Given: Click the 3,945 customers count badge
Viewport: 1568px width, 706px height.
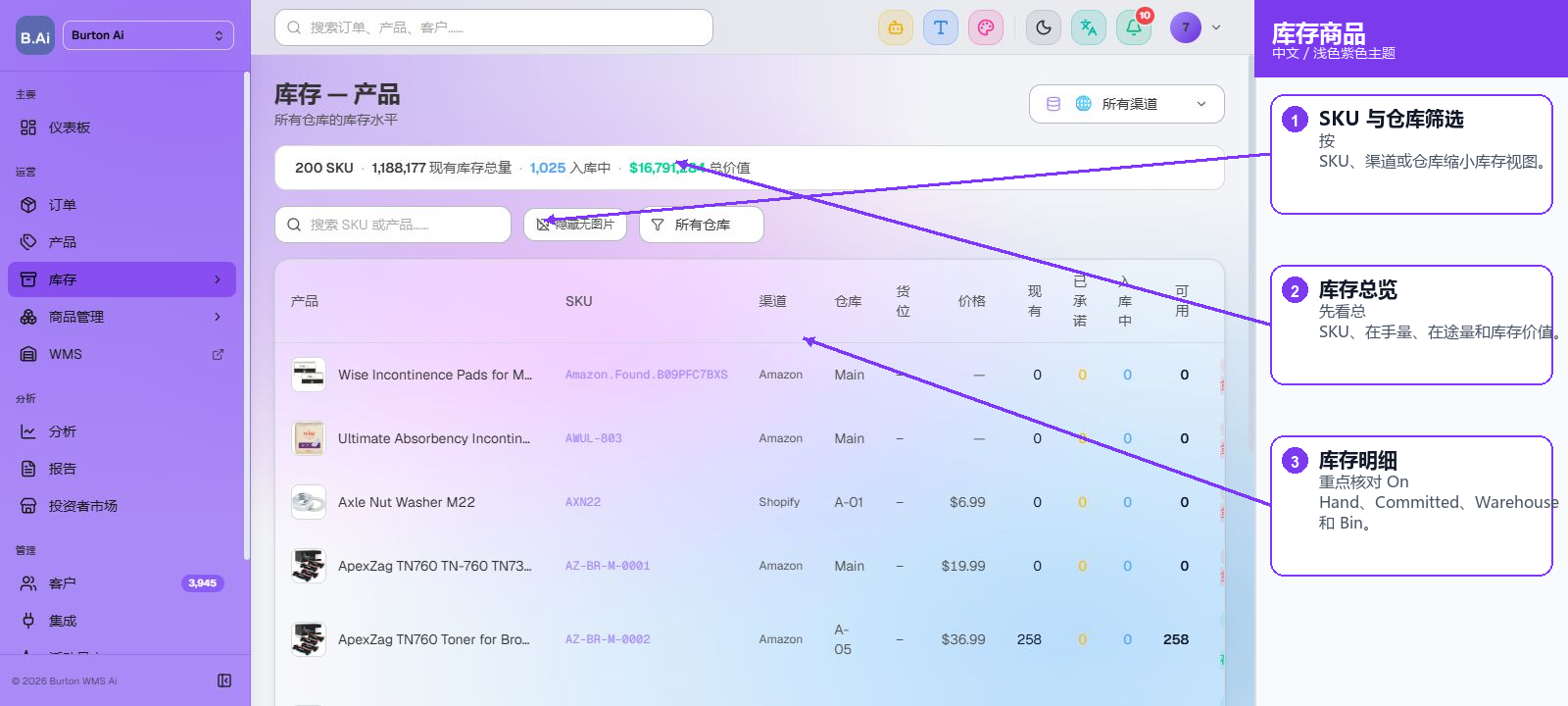Looking at the screenshot, I should pyautogui.click(x=203, y=583).
